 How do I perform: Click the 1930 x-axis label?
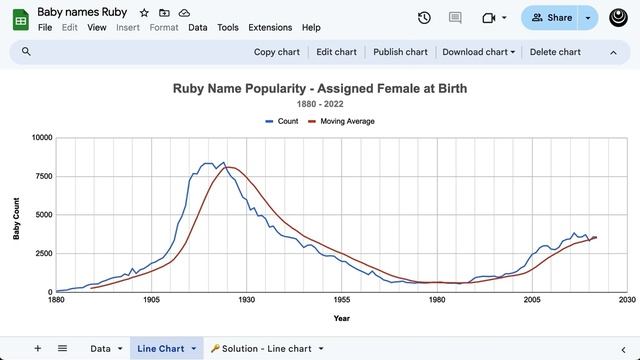pyautogui.click(x=247, y=300)
